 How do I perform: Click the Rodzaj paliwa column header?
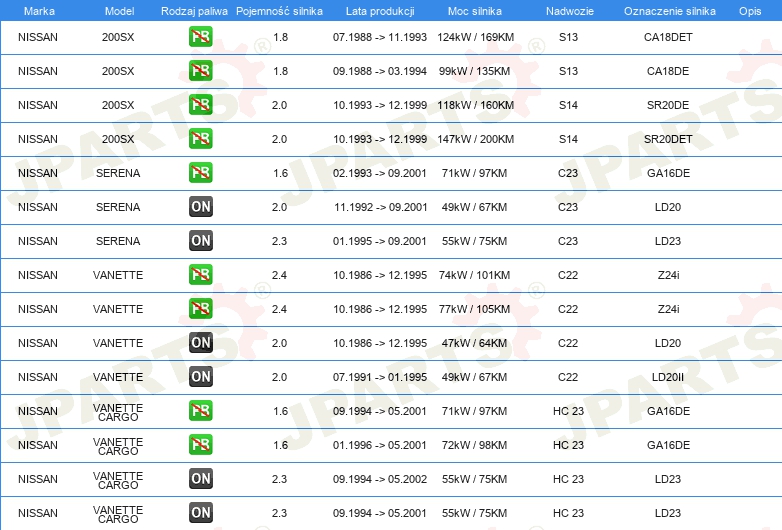194,11
